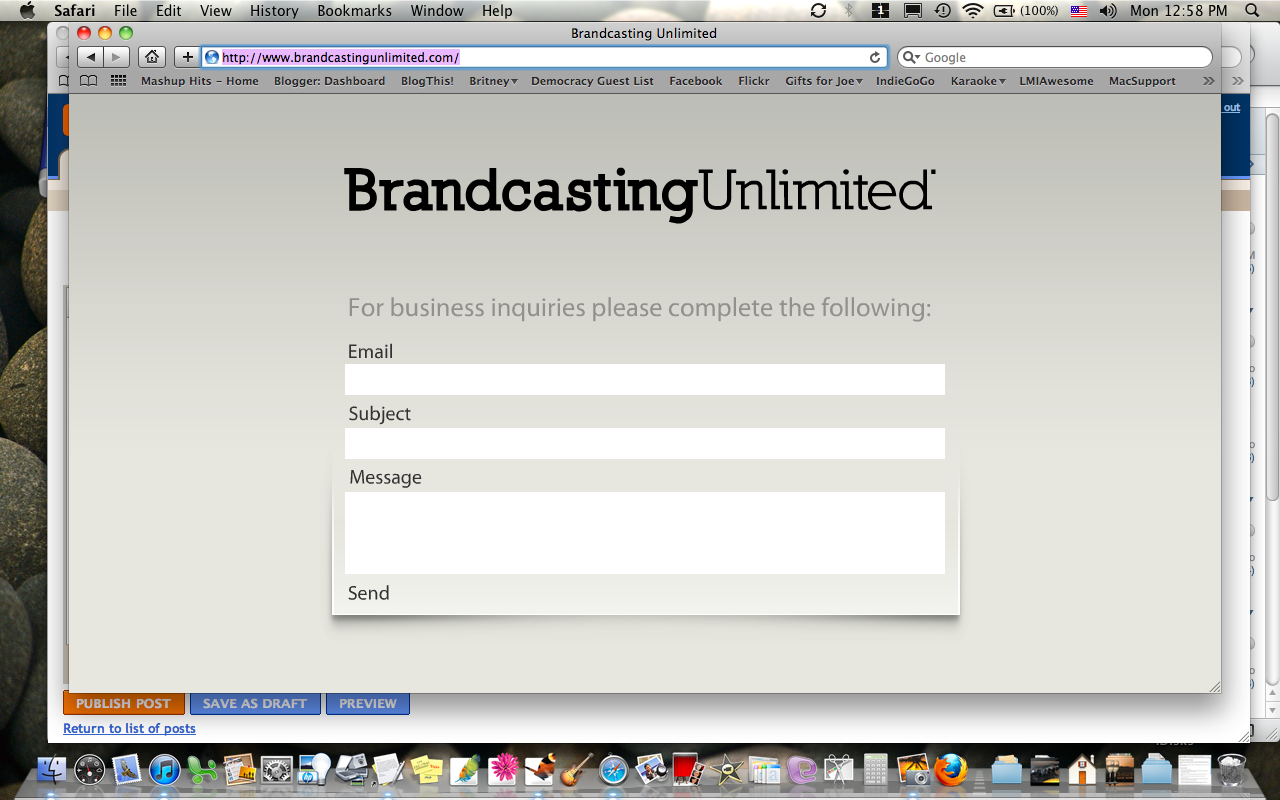This screenshot has height=800, width=1280.
Task: Launch iTunes from the Dock
Action: [164, 770]
